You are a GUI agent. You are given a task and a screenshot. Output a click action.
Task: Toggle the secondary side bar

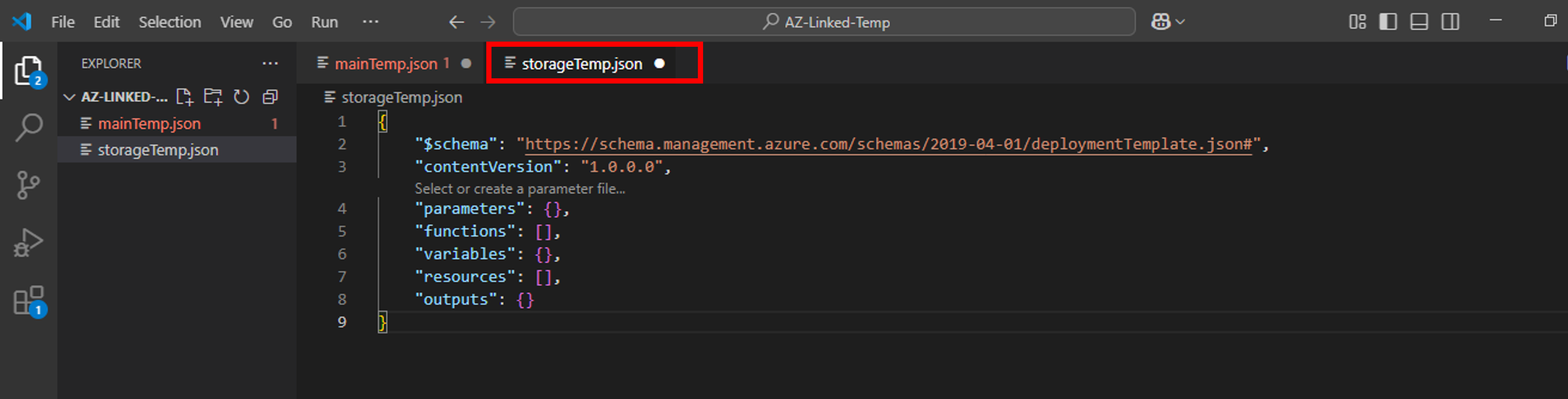1449,21
